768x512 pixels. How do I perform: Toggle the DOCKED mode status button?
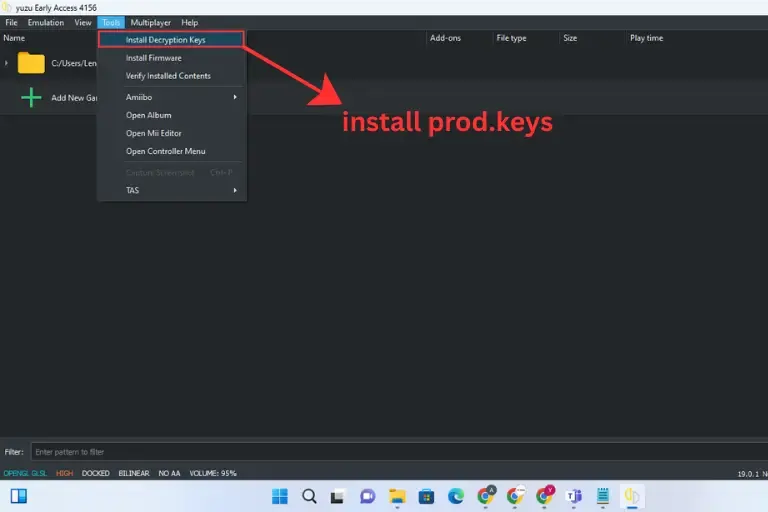pyautogui.click(x=96, y=473)
